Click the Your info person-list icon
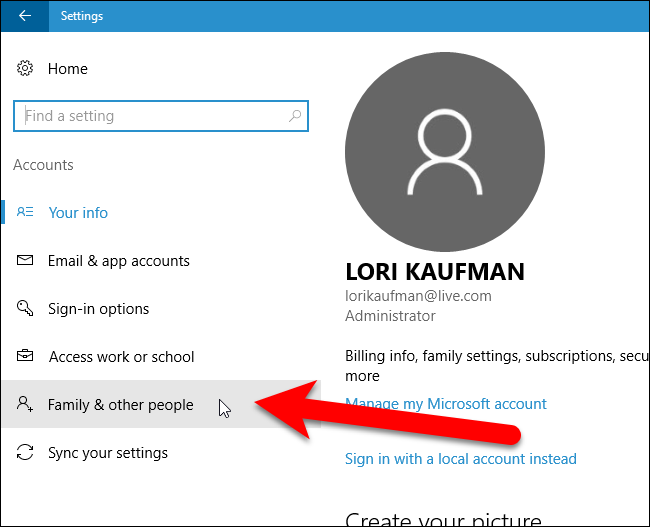Screen dimensions: 650x527 coord(25,212)
